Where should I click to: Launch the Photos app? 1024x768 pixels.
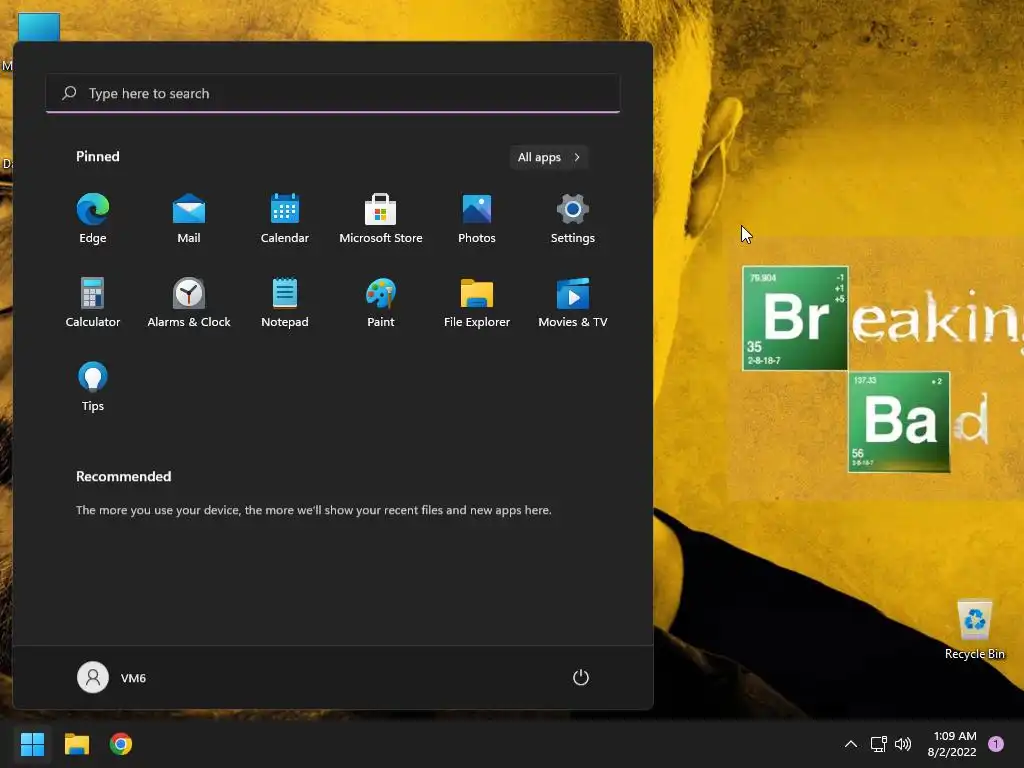(477, 219)
